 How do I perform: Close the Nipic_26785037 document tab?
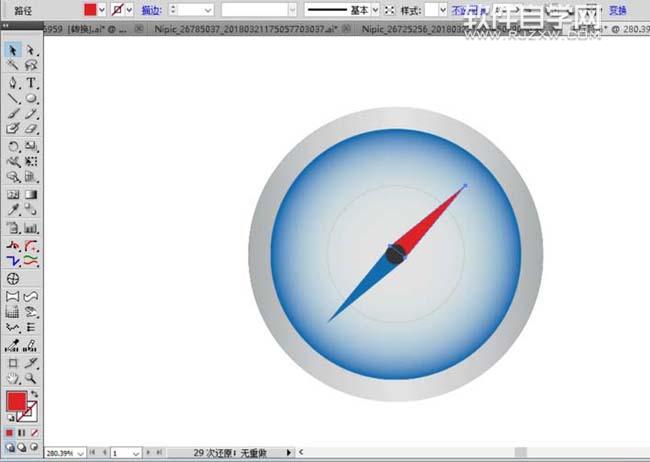347,29
